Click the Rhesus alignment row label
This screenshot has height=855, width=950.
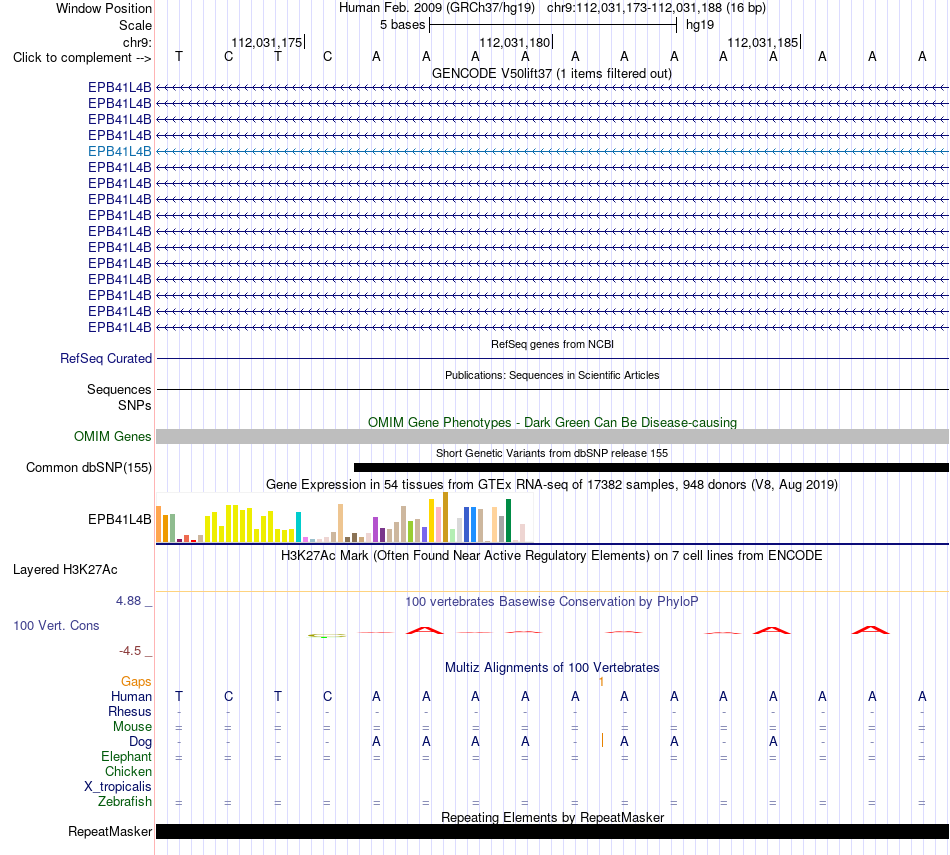[130, 711]
